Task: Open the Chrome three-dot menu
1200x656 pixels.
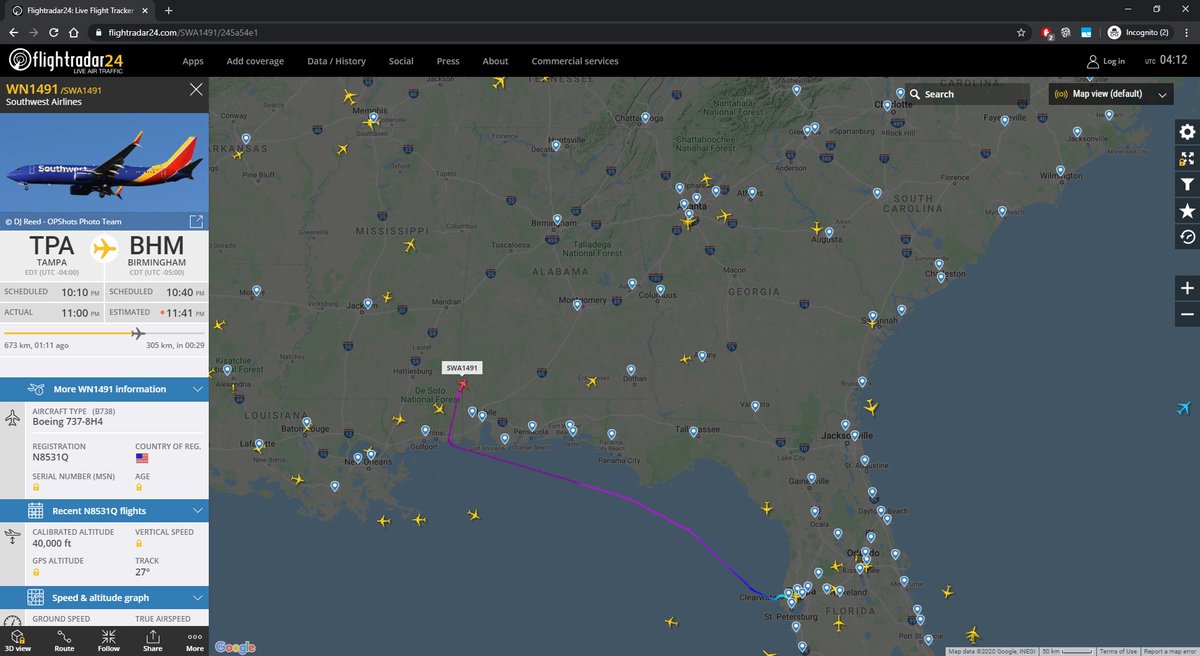Action: coord(1187,32)
